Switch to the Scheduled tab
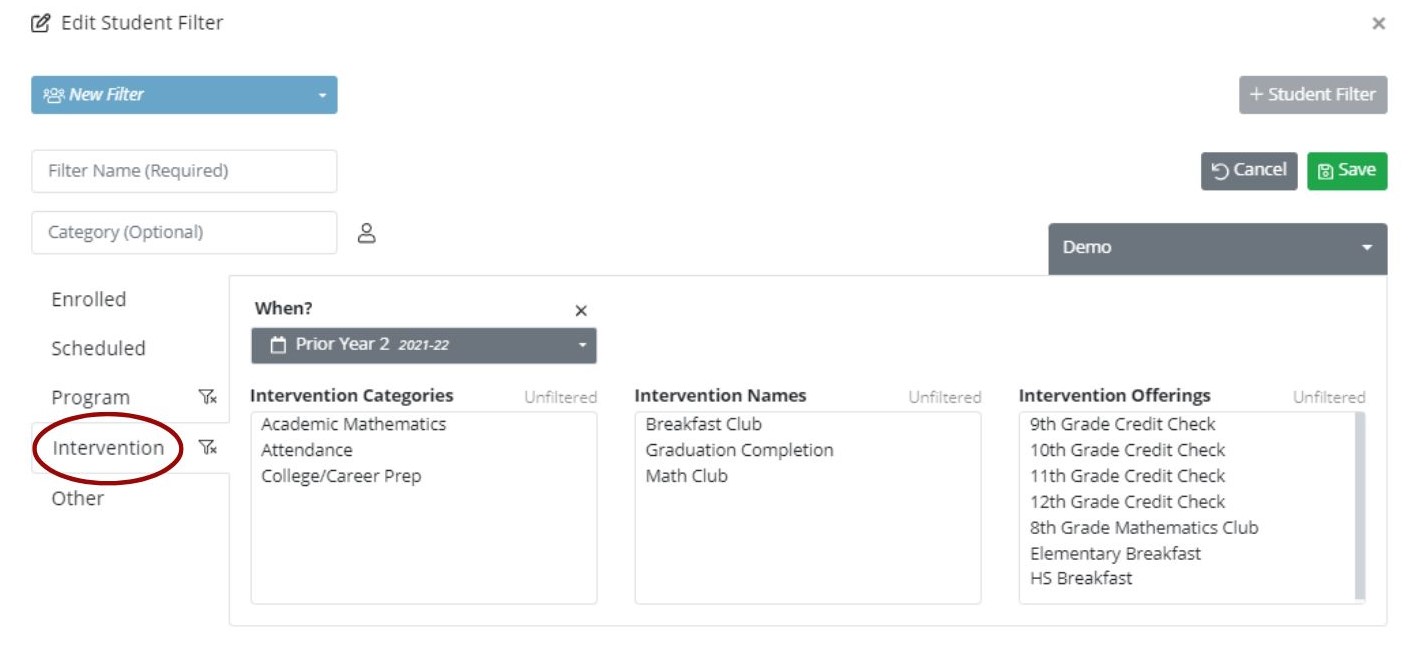Image resolution: width=1420 pixels, height=652 pixels. tap(98, 349)
